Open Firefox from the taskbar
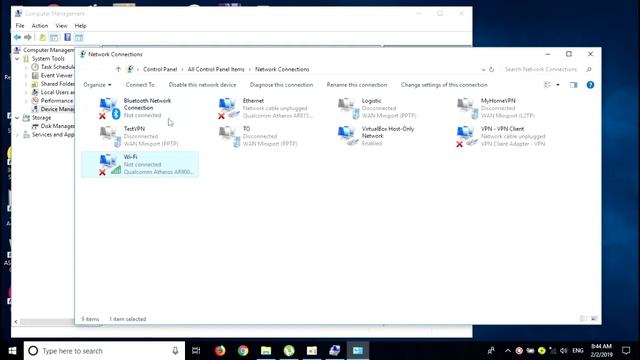This screenshot has height=360, width=640. (x=220, y=351)
